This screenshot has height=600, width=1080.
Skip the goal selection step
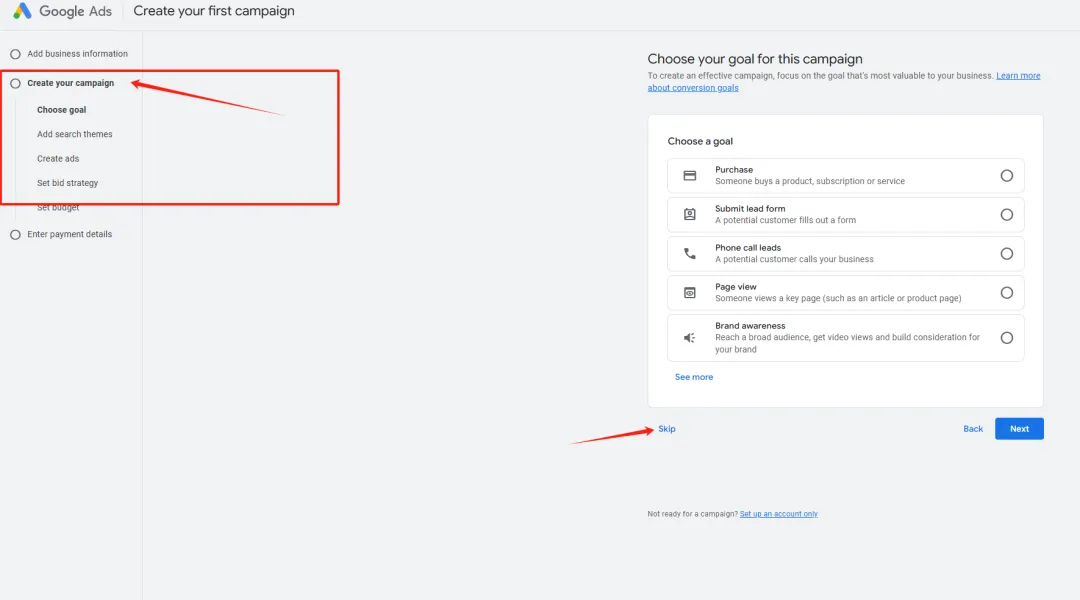(666, 428)
